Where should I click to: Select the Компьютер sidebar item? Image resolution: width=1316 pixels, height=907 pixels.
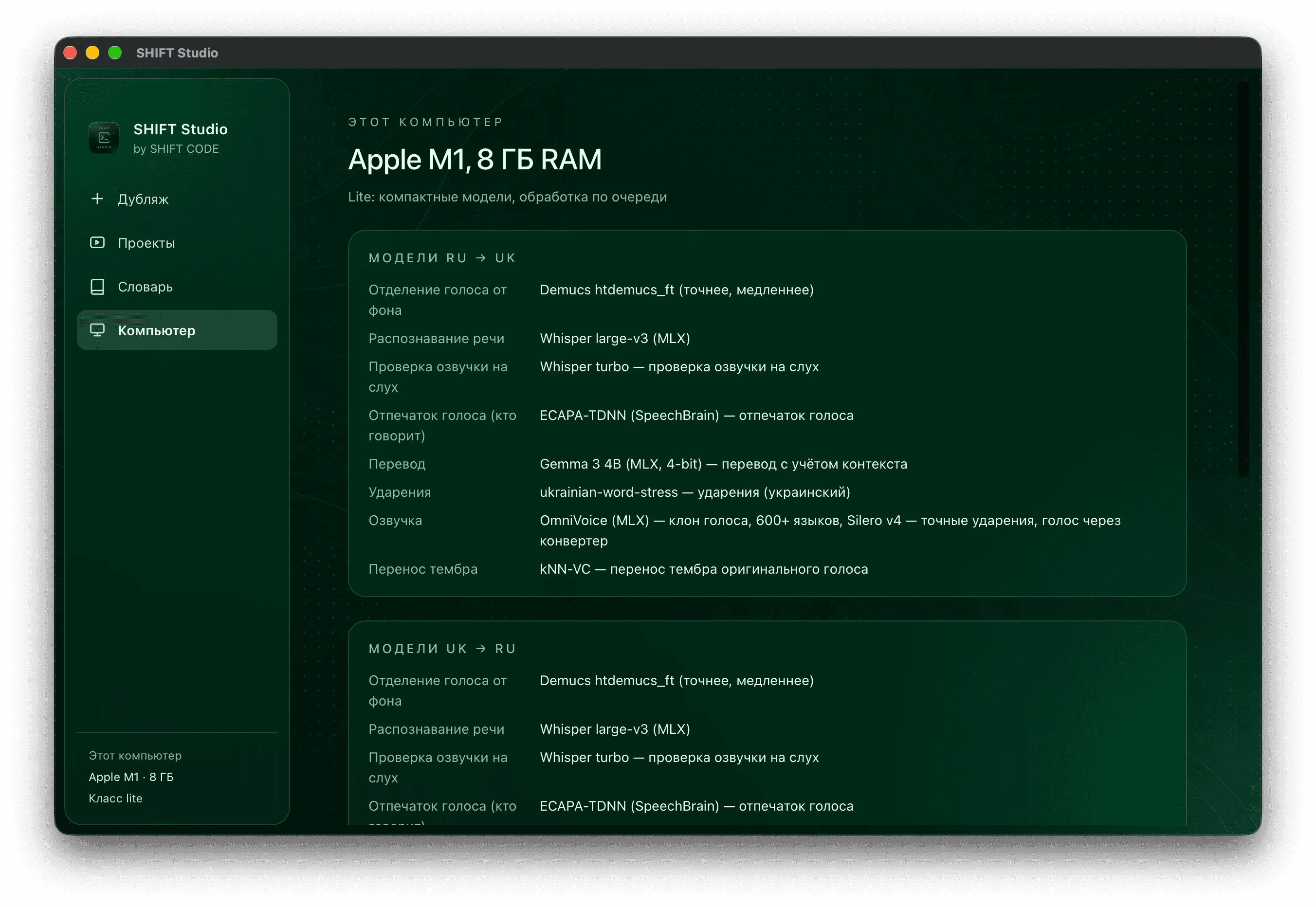pyautogui.click(x=177, y=330)
